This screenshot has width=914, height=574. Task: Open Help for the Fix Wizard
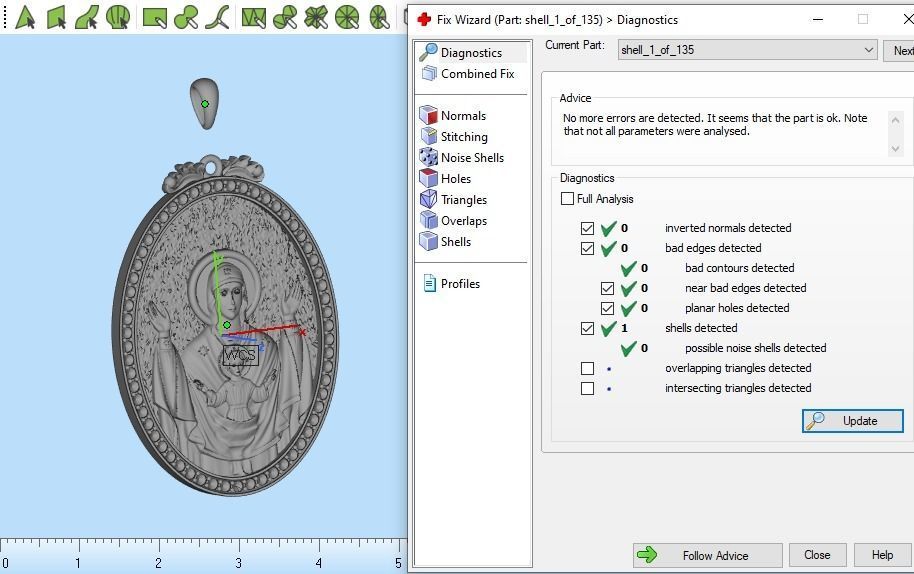tap(882, 555)
